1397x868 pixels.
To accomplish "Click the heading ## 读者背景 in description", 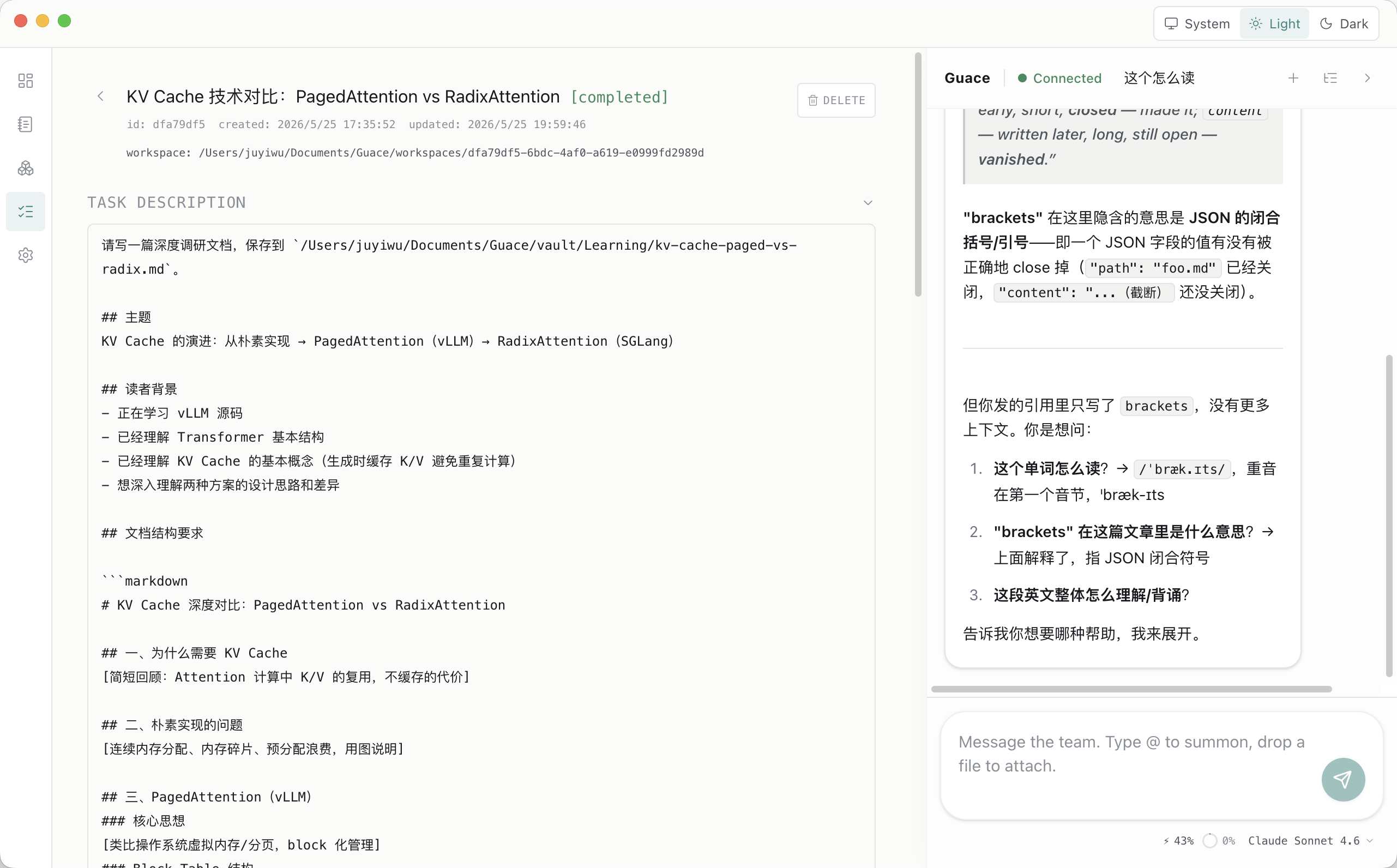I will (x=140, y=389).
